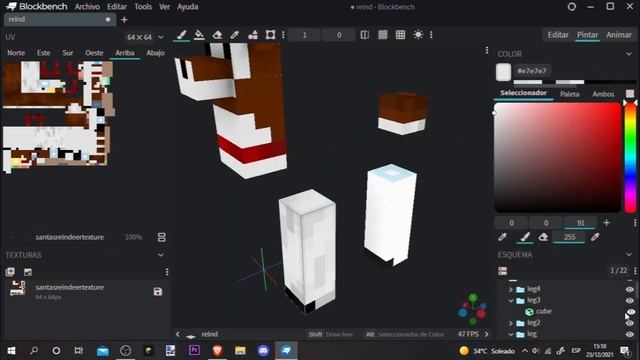Image resolution: width=640 pixels, height=360 pixels.
Task: Select eraser icon in Color panel
Action: (x=543, y=237)
